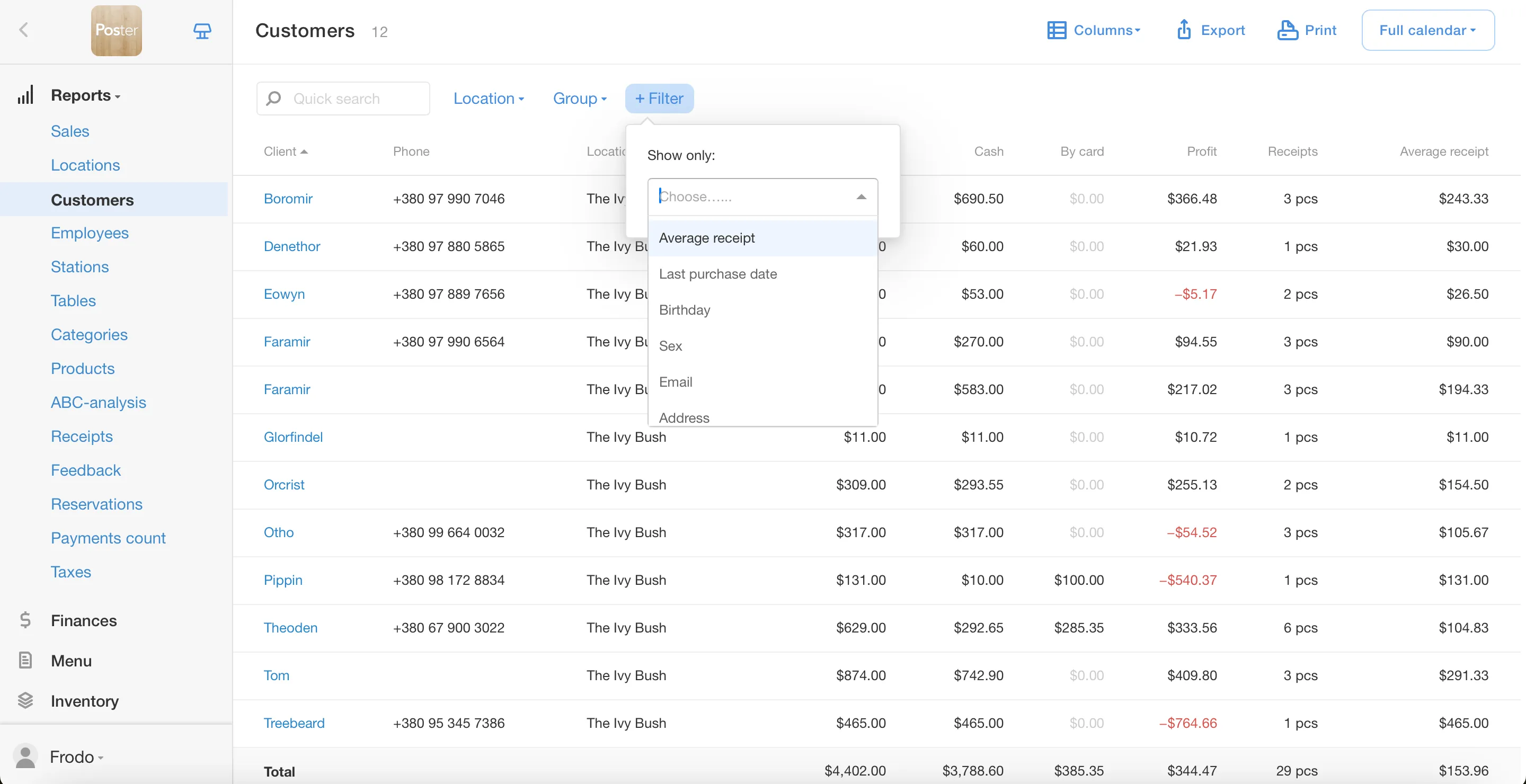The width and height of the screenshot is (1526, 784).
Task: Select Average receipt filter option
Action: pos(706,238)
